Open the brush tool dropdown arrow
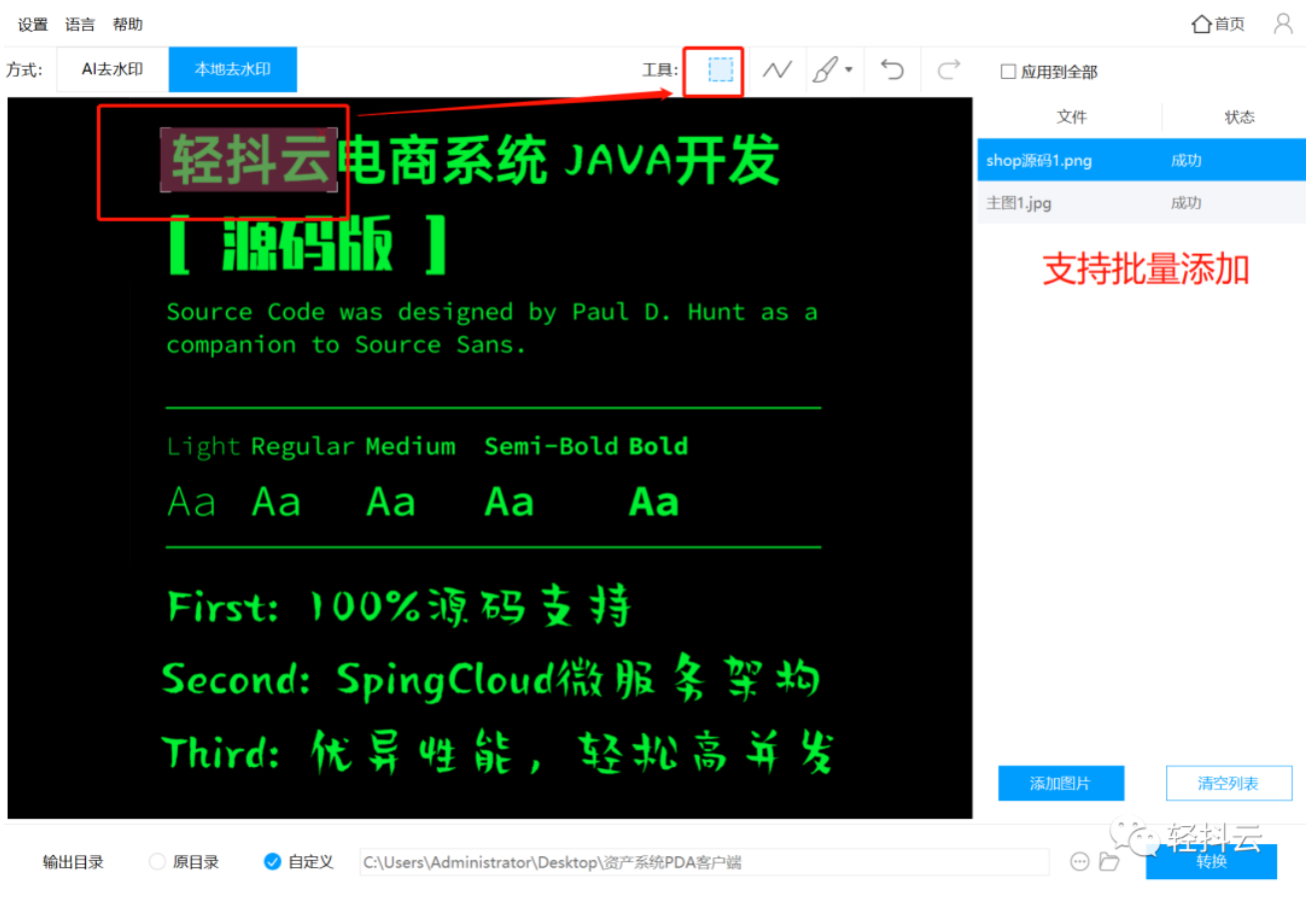Screen dimensions: 1316x897 848,70
